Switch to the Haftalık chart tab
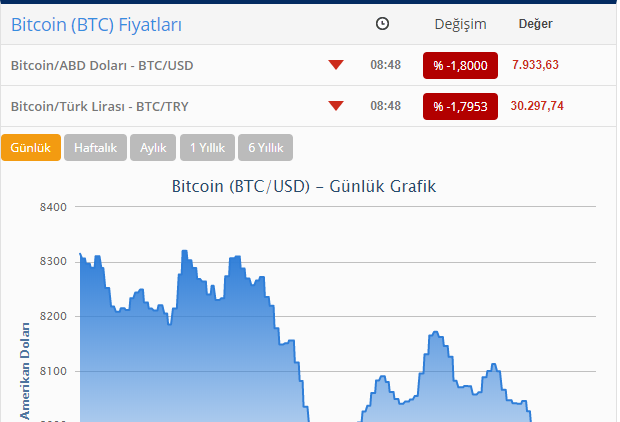 coord(95,148)
